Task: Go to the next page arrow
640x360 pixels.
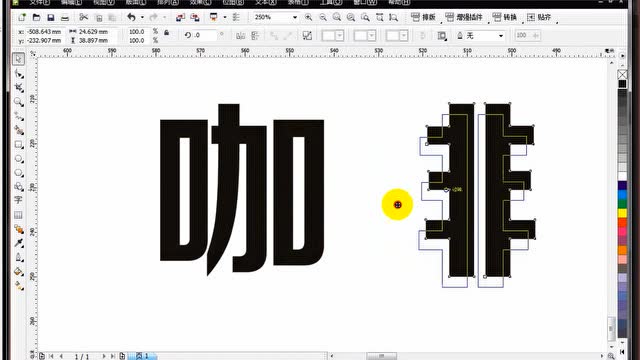Action: click(x=104, y=356)
